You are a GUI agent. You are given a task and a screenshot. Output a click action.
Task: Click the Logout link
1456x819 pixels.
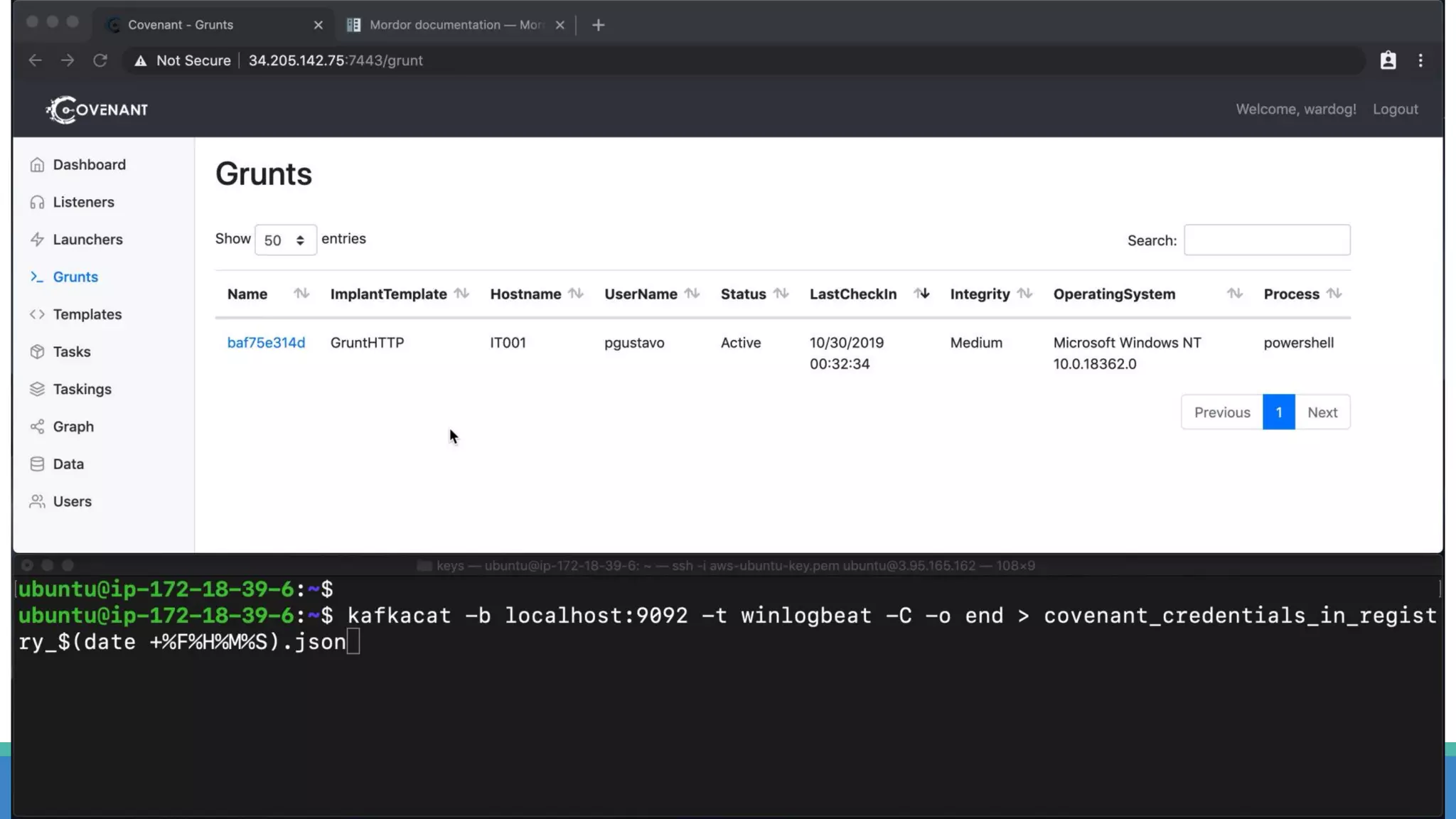(1395, 109)
